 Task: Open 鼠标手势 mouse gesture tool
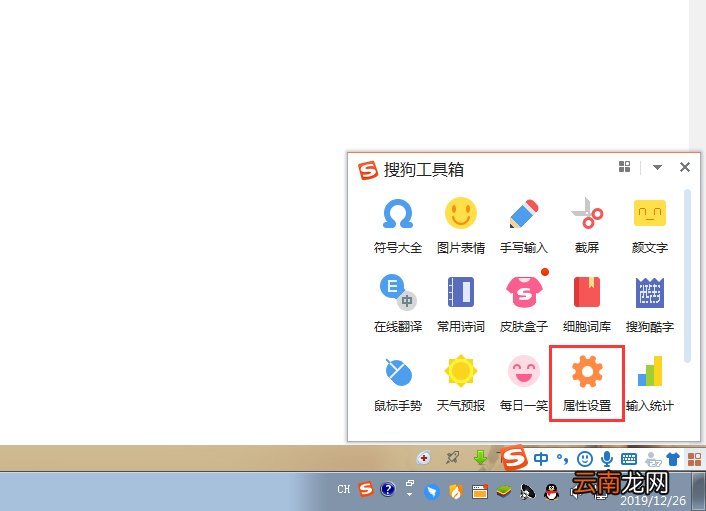[x=398, y=384]
